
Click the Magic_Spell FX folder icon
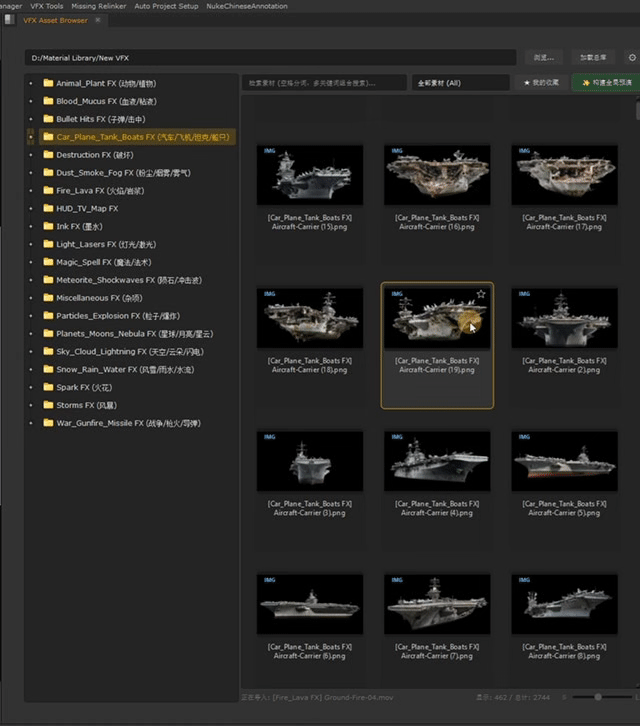pyautogui.click(x=48, y=262)
